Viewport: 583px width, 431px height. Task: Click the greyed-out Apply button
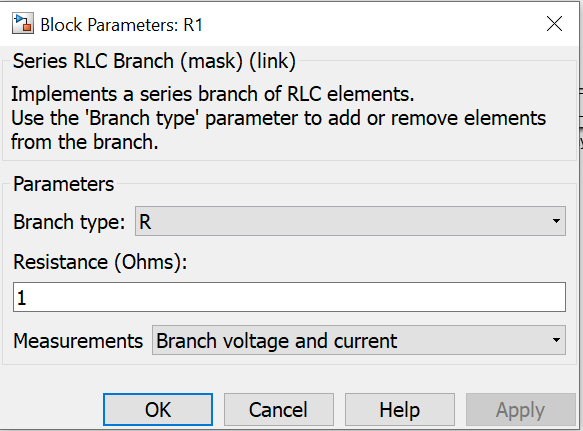point(521,409)
